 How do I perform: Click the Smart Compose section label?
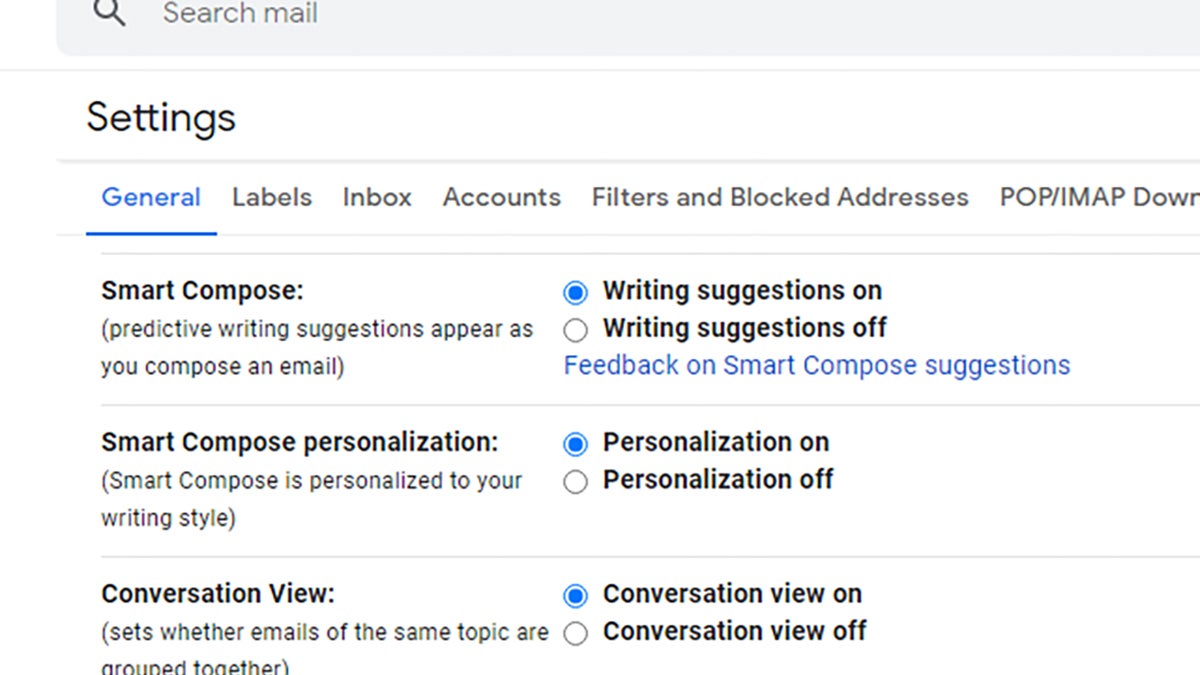[201, 290]
